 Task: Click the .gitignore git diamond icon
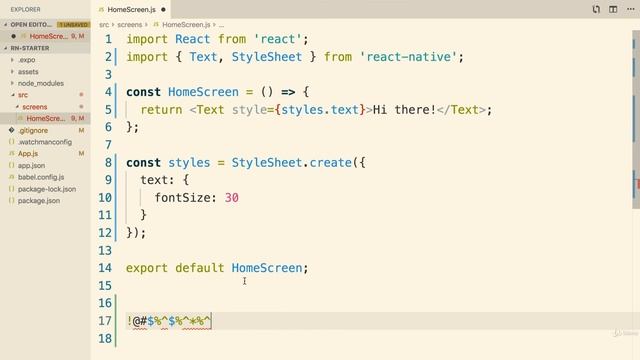[x=11, y=130]
